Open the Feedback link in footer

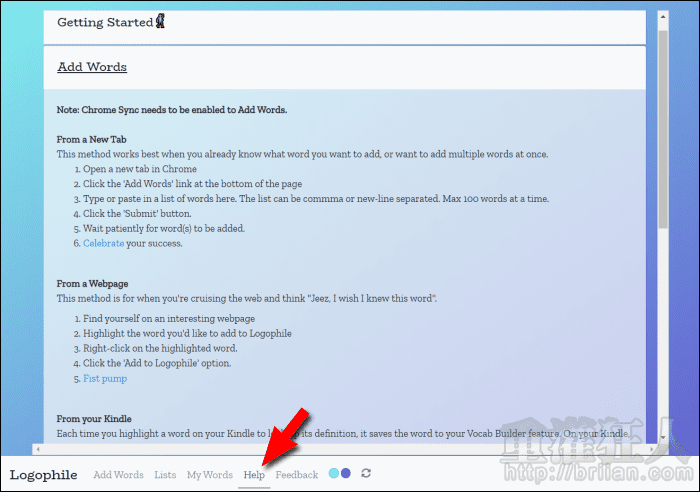(296, 475)
